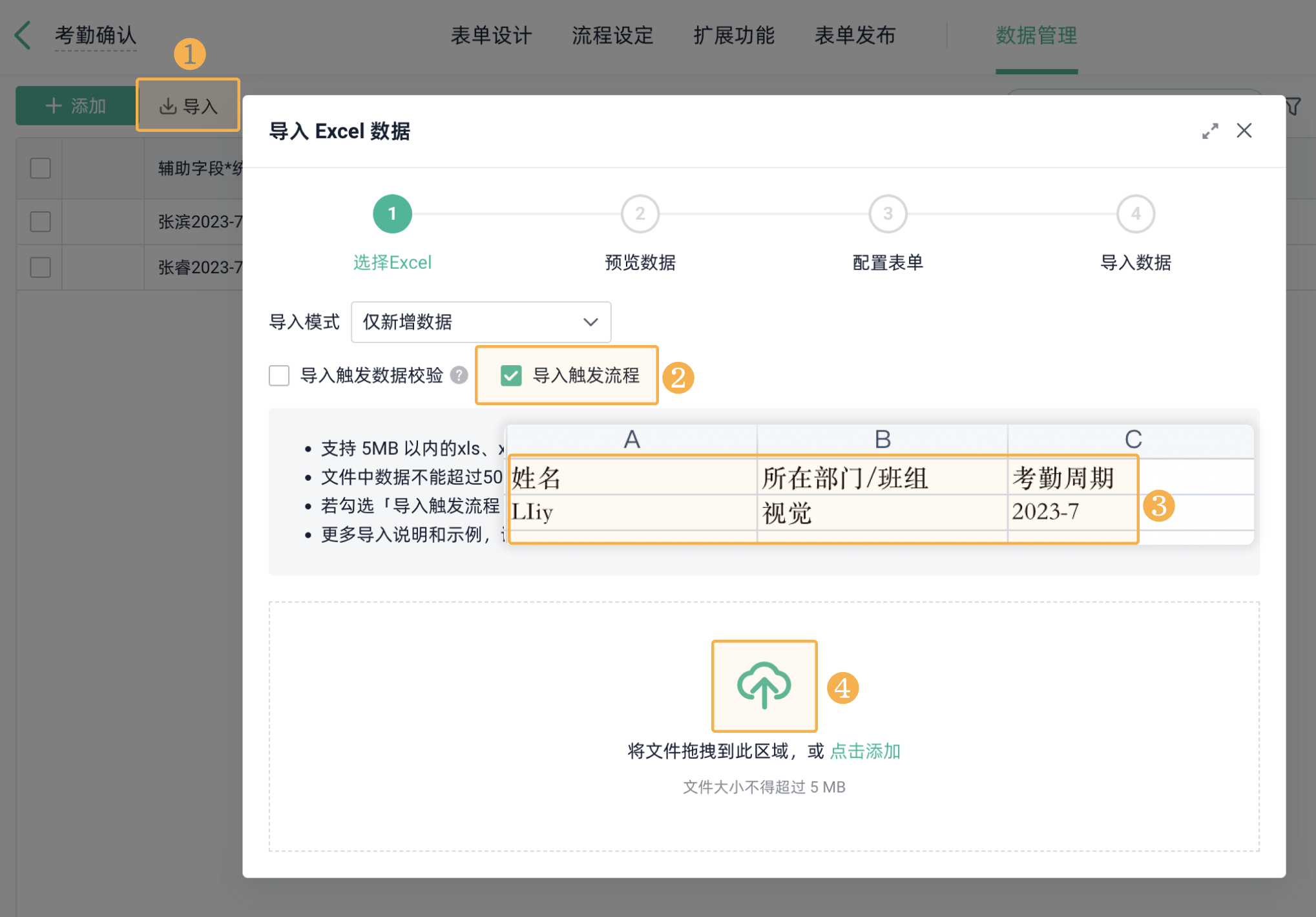The height and width of the screenshot is (917, 1316).
Task: Go back using the left arrow icon
Action: [23, 35]
